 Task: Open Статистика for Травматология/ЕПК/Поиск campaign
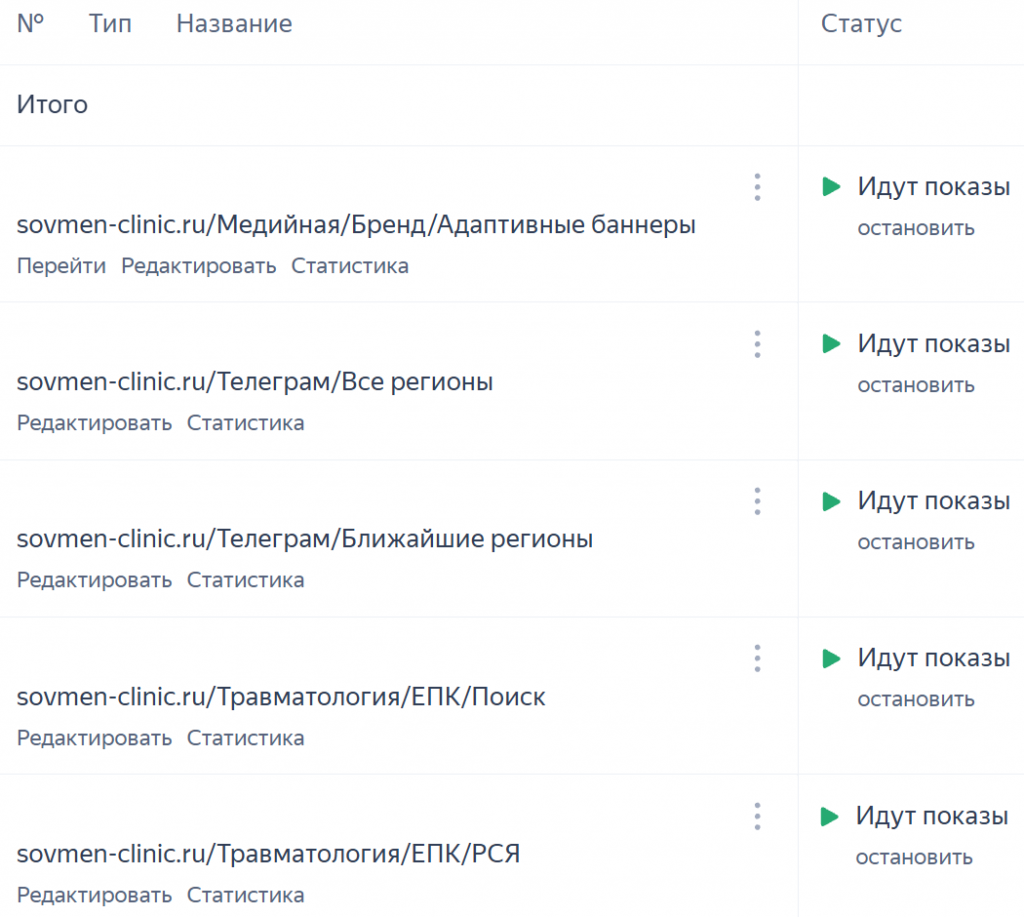(x=246, y=738)
